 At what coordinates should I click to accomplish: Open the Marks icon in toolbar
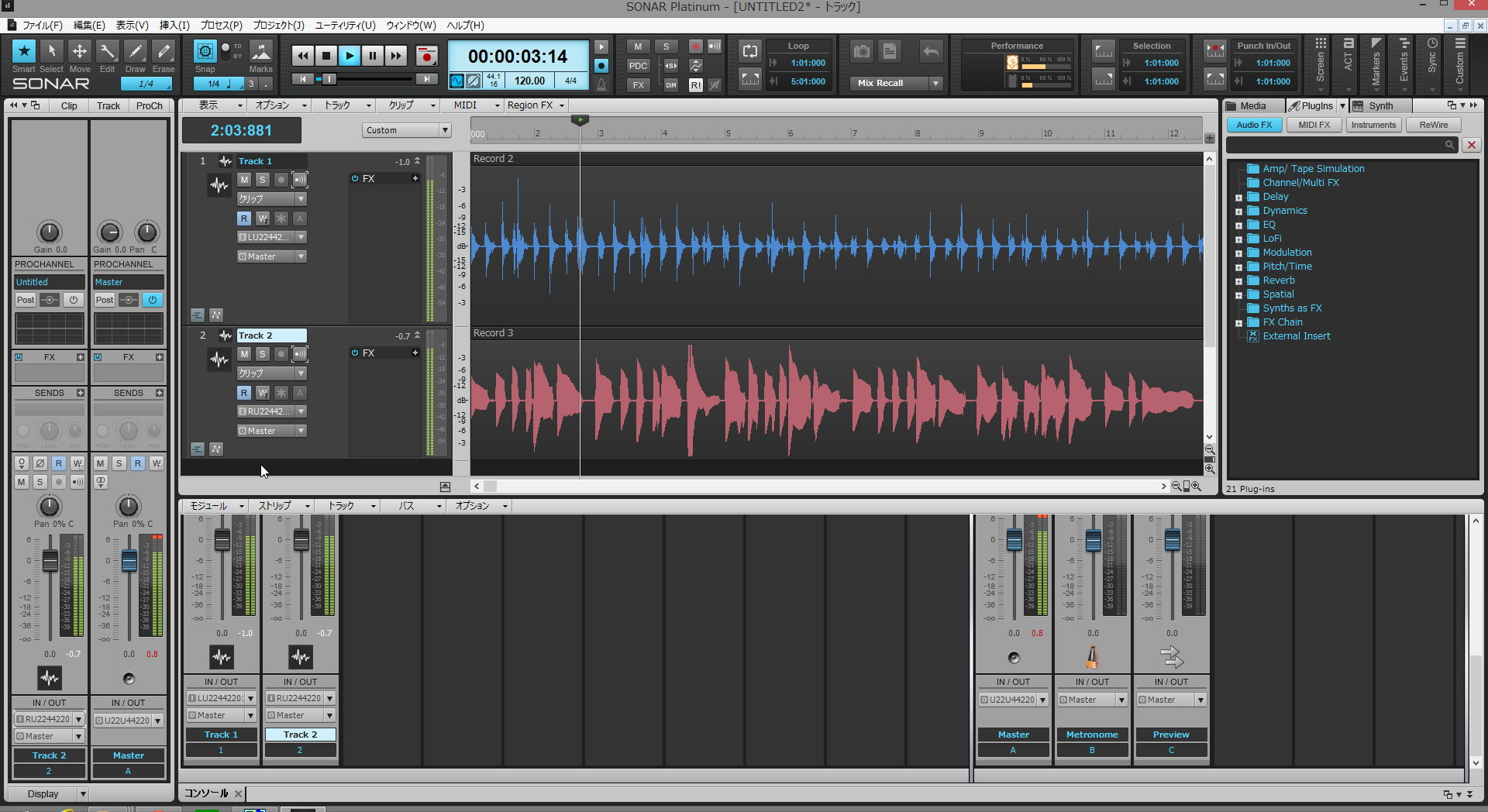click(261, 51)
